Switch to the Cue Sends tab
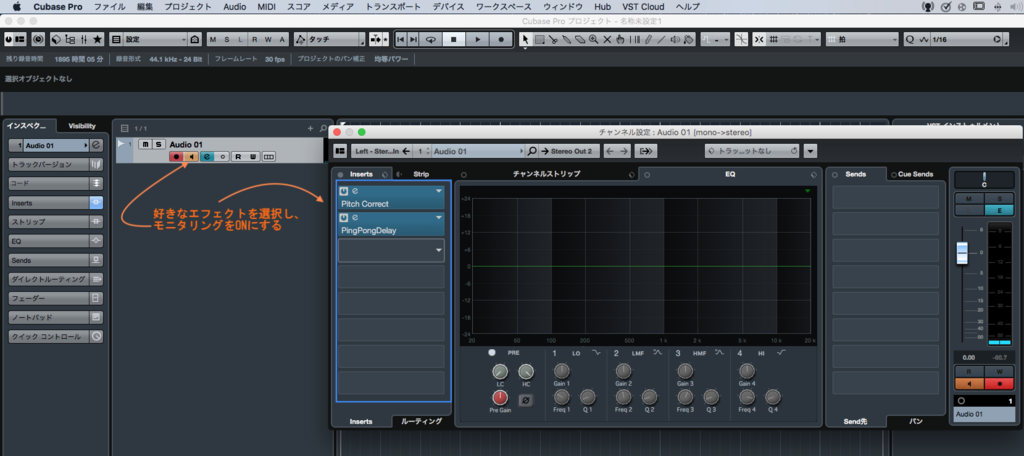The width and height of the screenshot is (1024, 456). point(916,174)
